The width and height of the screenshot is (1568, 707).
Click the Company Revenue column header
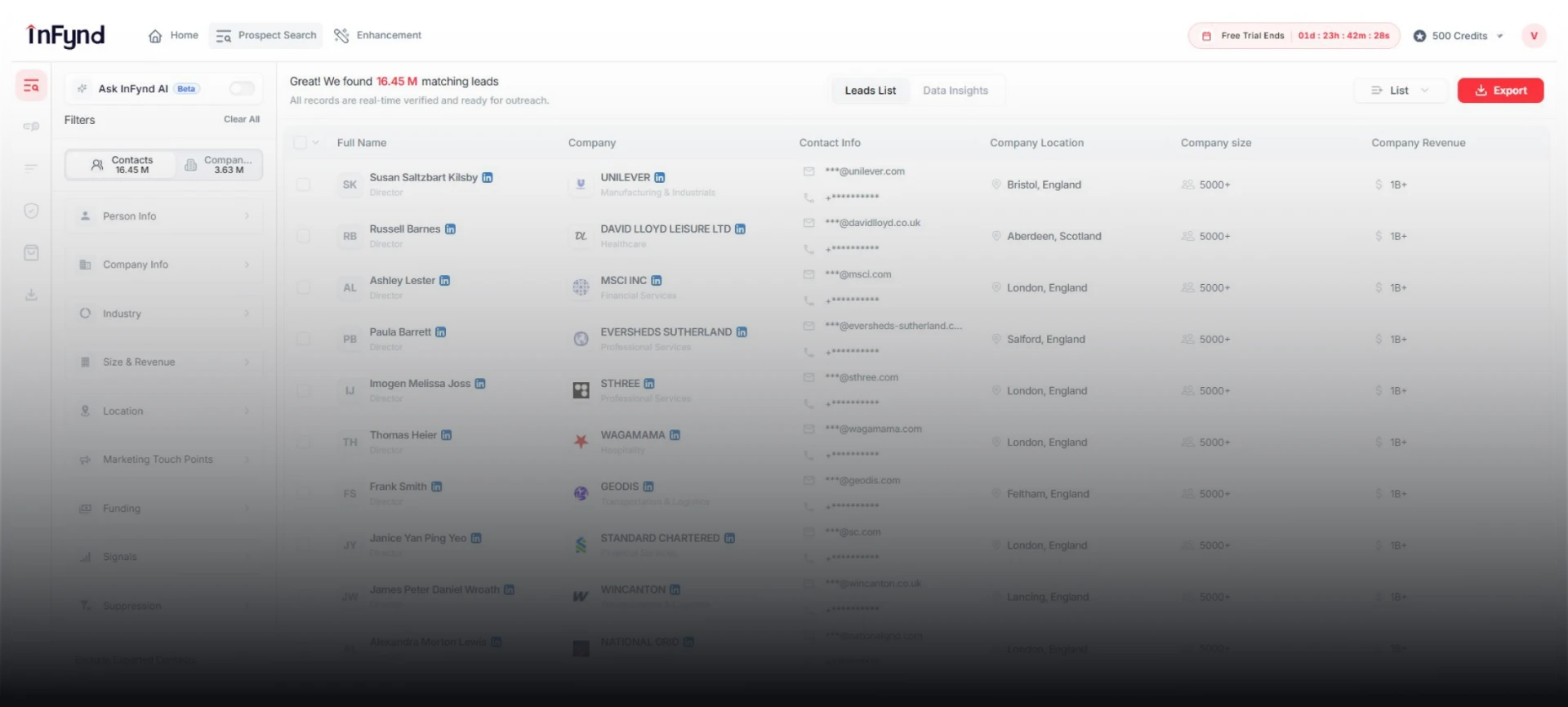1419,143
